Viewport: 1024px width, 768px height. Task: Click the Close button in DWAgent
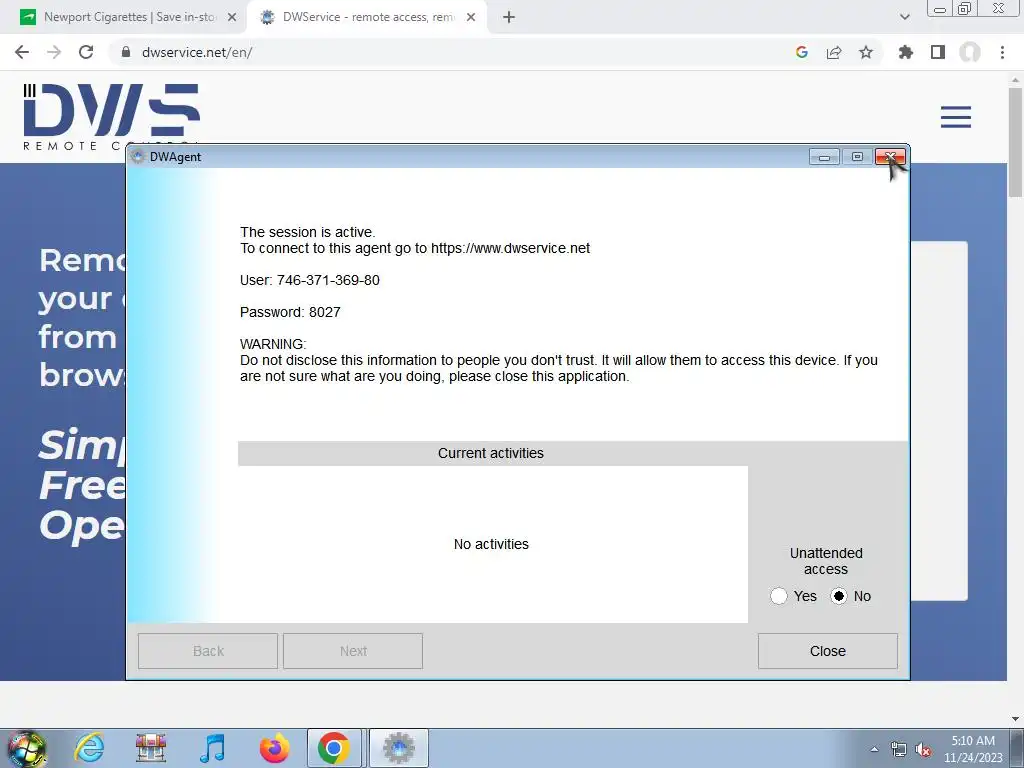(x=827, y=651)
